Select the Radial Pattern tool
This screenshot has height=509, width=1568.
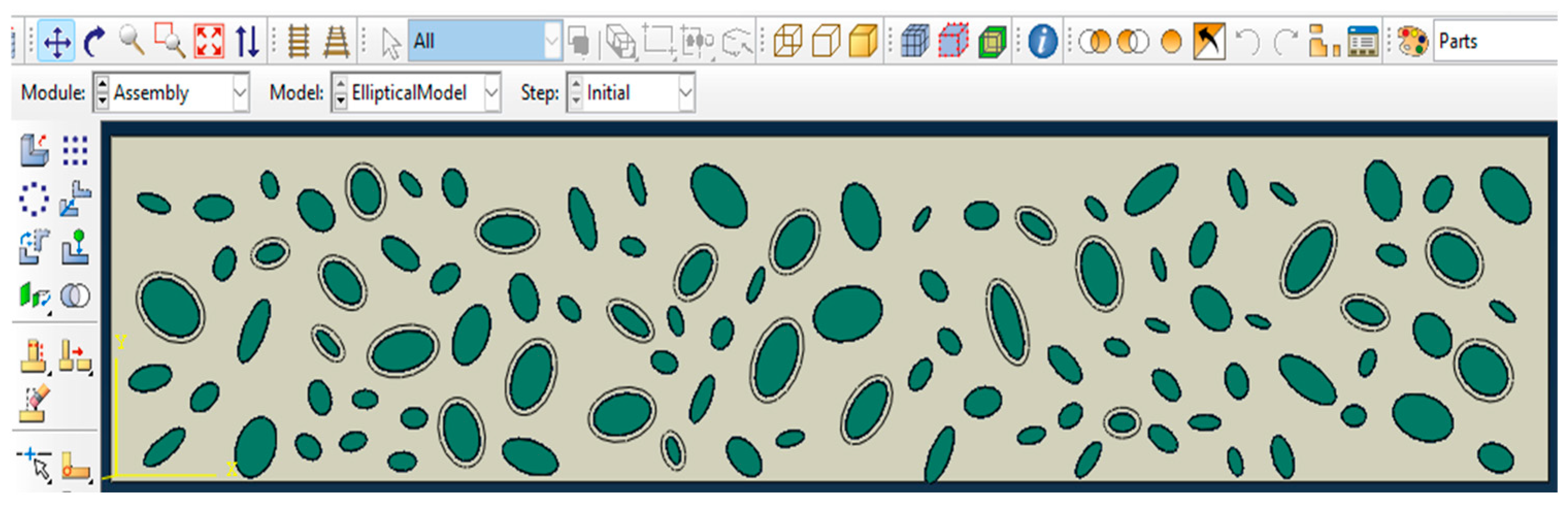coord(34,199)
